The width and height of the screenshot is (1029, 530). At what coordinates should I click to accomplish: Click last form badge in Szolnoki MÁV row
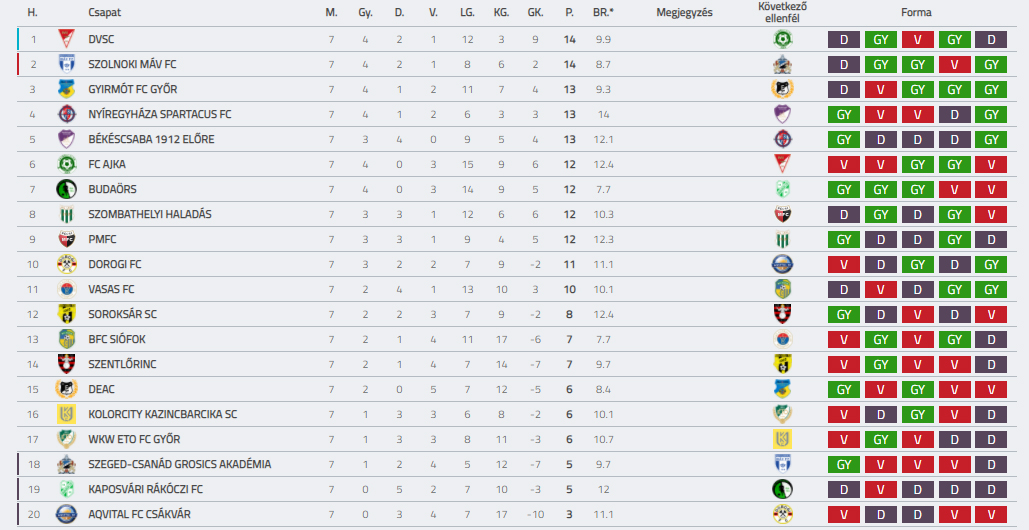tap(991, 64)
